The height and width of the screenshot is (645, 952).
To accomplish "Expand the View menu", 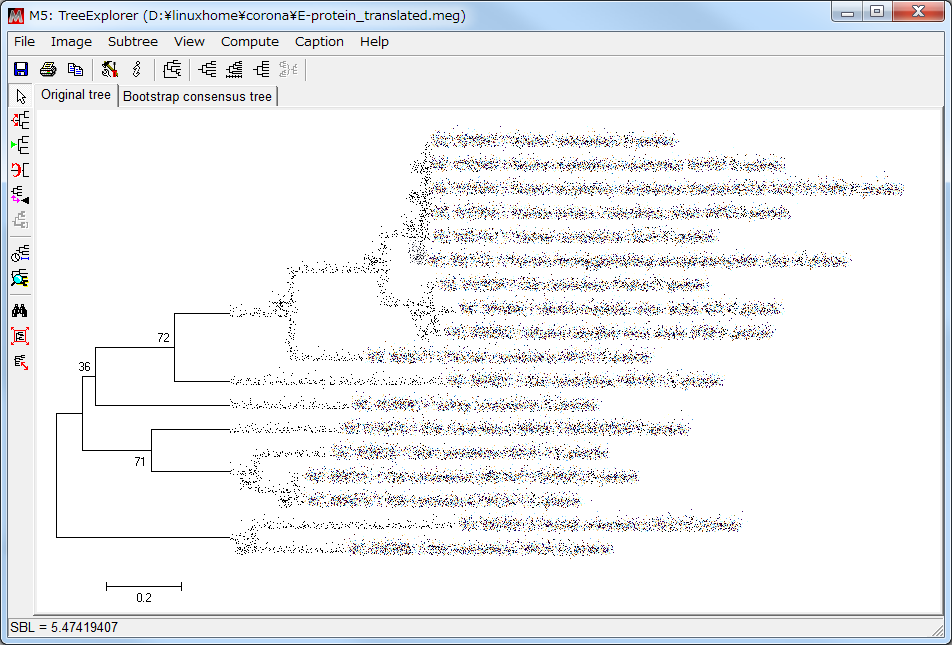I will (x=189, y=41).
